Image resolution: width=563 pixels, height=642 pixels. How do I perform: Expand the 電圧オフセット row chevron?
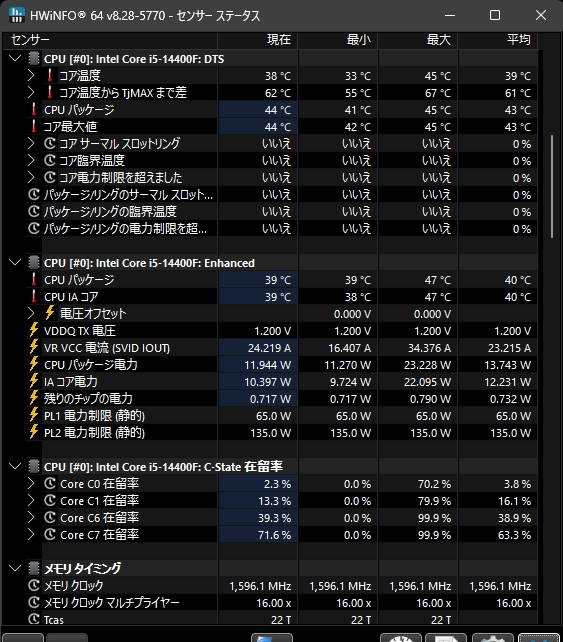(x=31, y=314)
